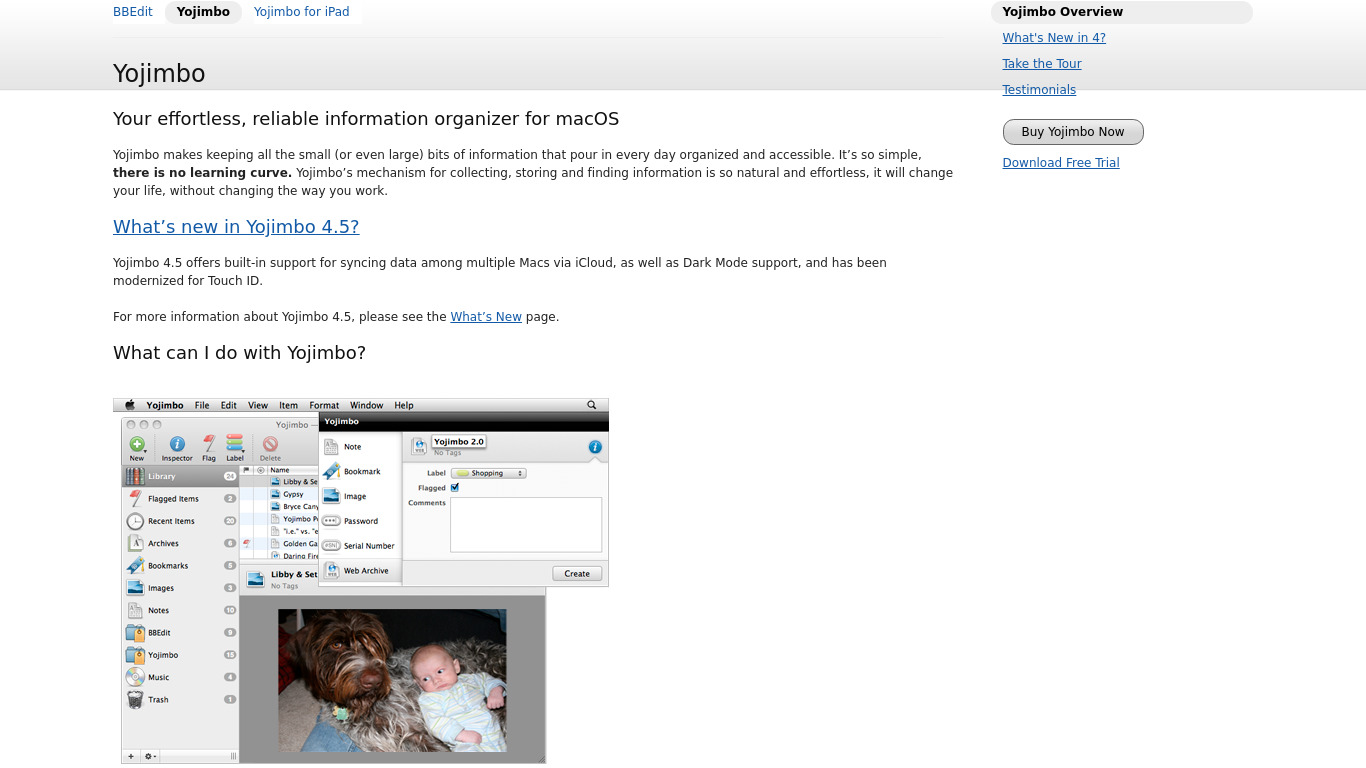Select the Archives sidebar icon
The height and width of the screenshot is (768, 1366).
coord(135,543)
